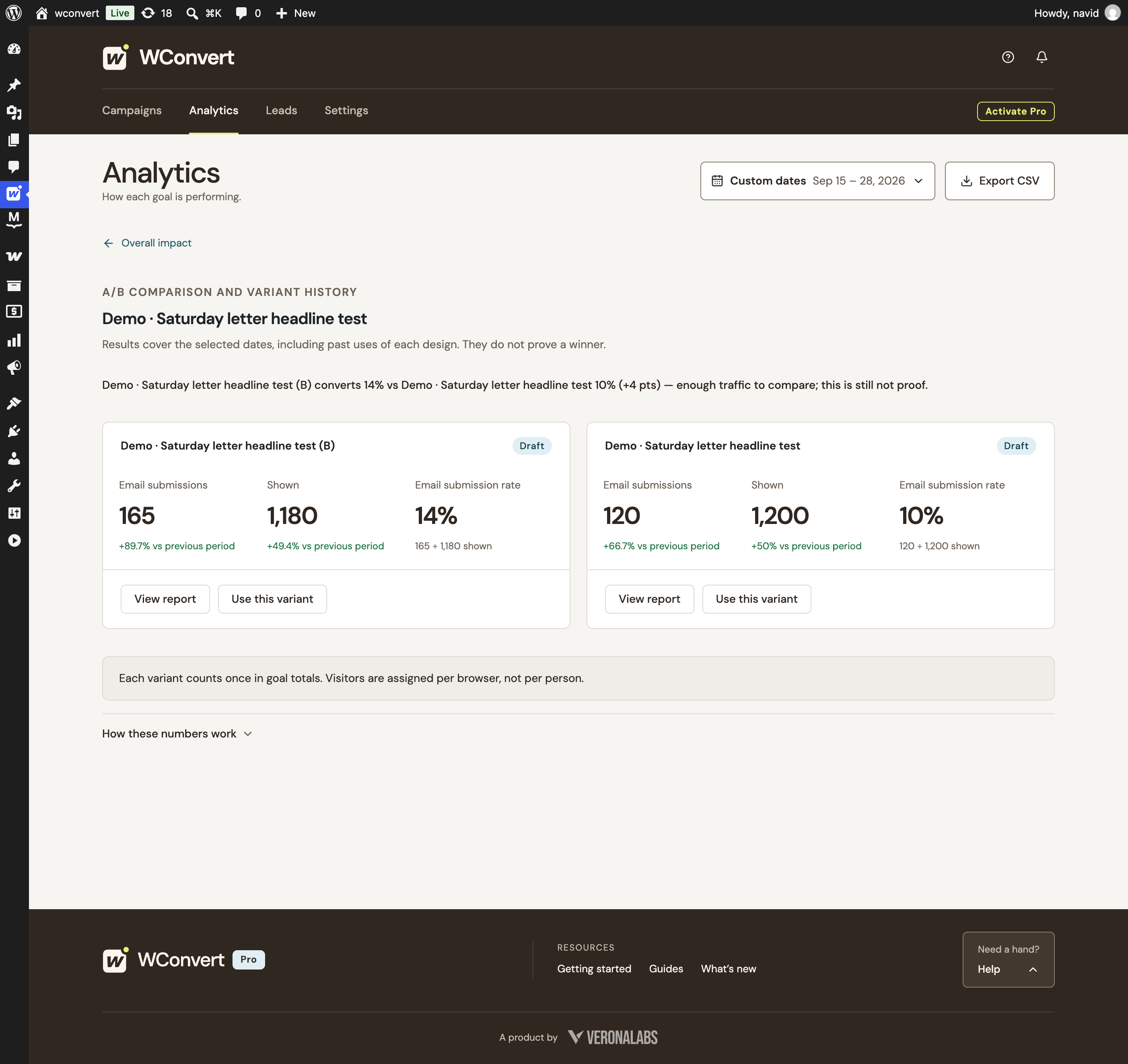Open Tools wrench icon in sidebar
The height and width of the screenshot is (1064, 1128).
click(14, 486)
